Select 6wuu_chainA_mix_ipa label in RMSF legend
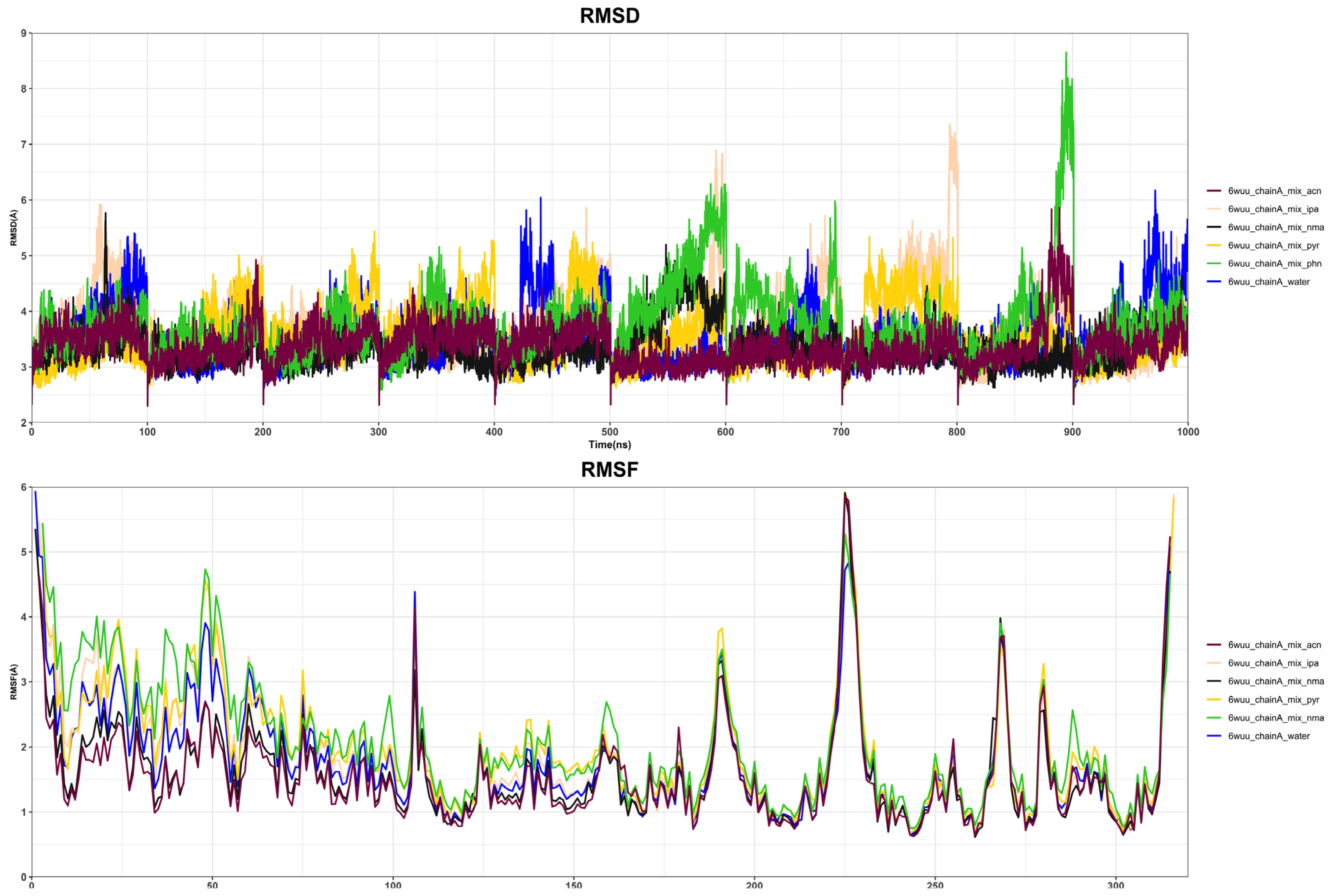 point(1273,663)
